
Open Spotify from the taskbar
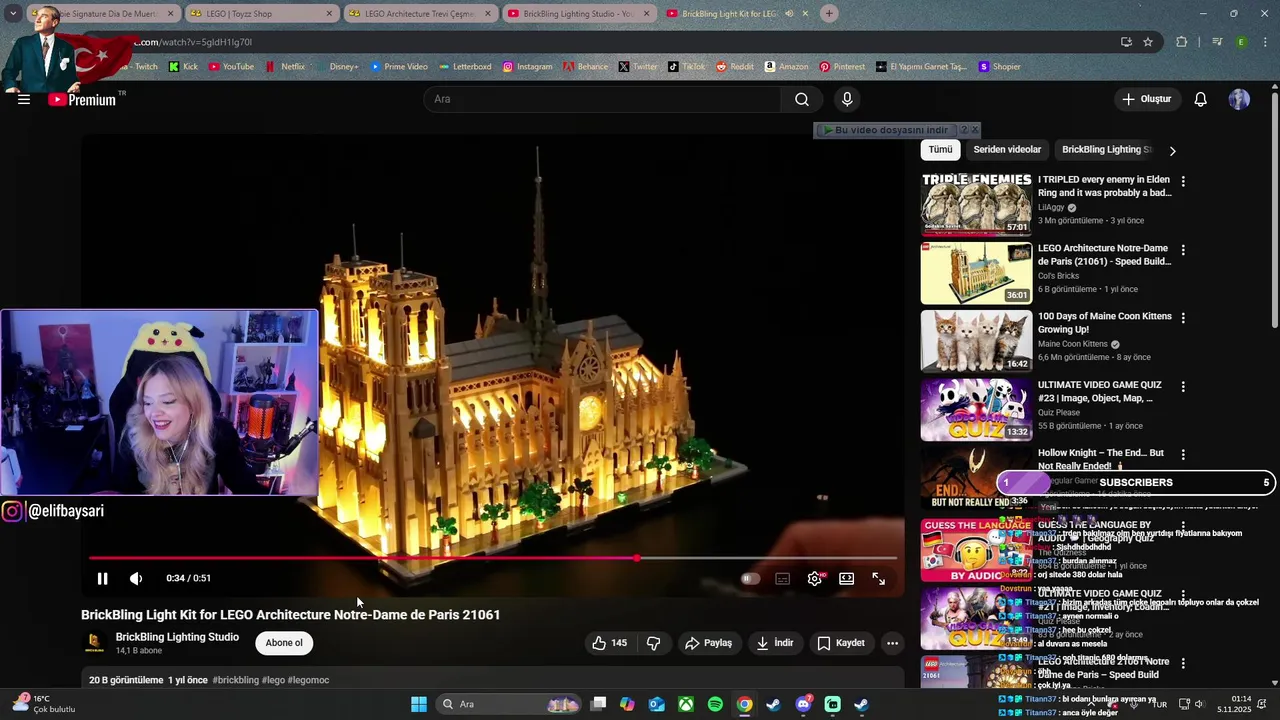tap(715, 704)
